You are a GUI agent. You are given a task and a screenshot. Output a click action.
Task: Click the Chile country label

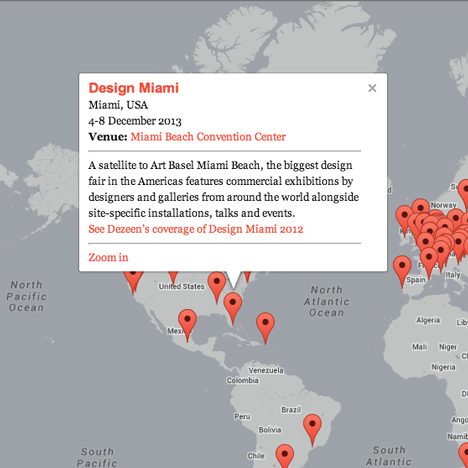[x=256, y=456]
